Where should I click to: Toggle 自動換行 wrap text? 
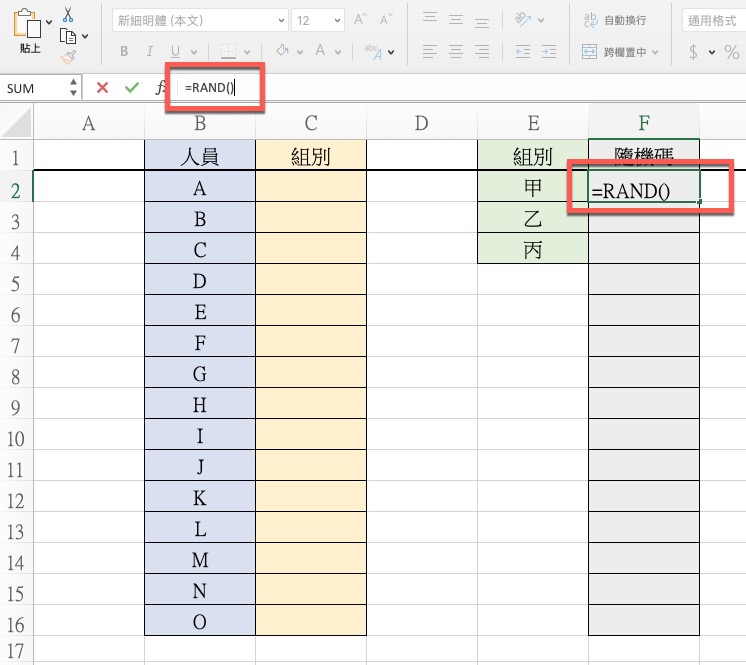[x=614, y=20]
